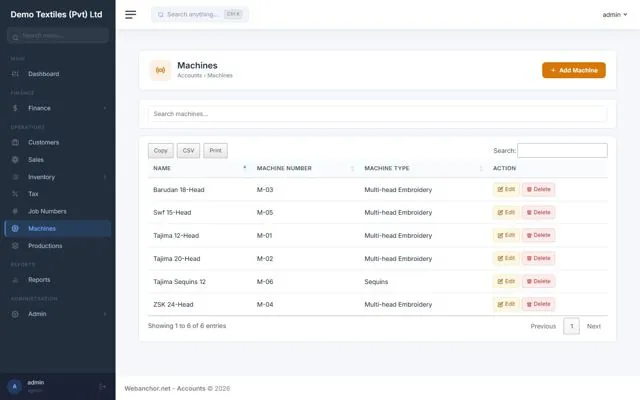Click the Finance dollar icon

(x=15, y=108)
